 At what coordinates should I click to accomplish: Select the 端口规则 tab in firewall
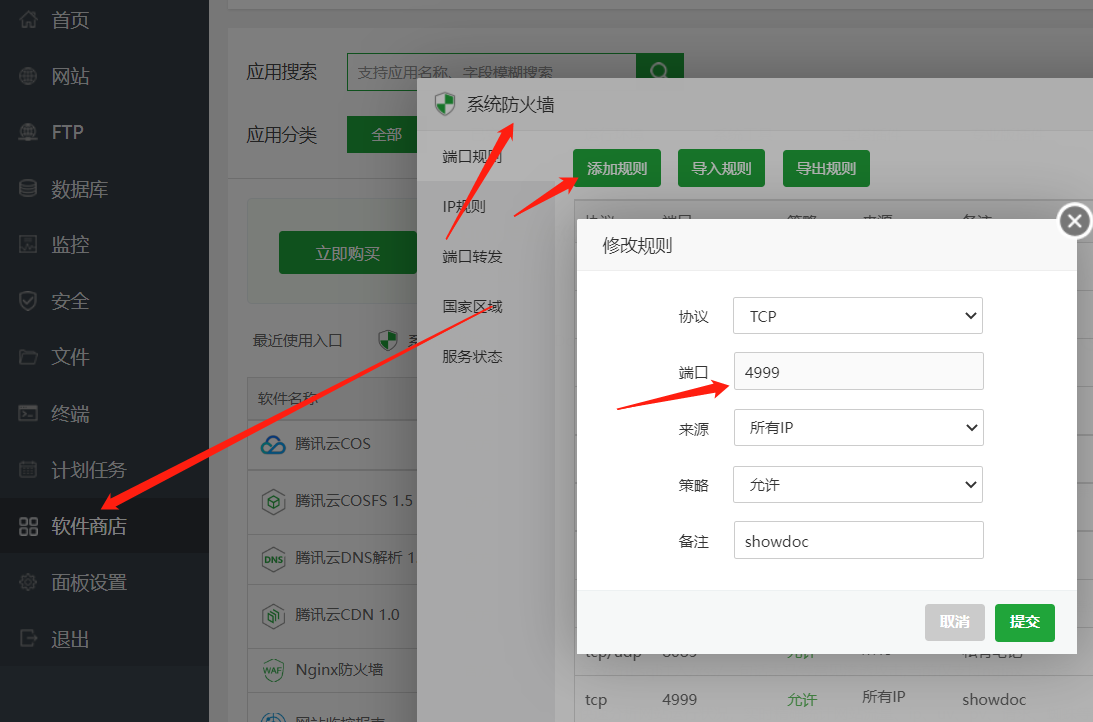pyautogui.click(x=486, y=157)
